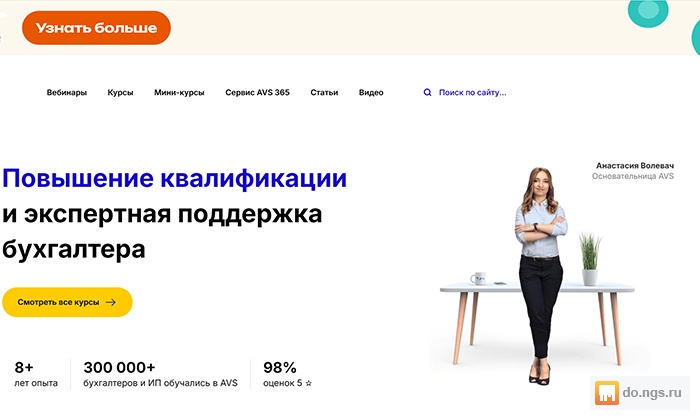
Task: Click the Повышение квалификации heading
Action: coord(175,178)
